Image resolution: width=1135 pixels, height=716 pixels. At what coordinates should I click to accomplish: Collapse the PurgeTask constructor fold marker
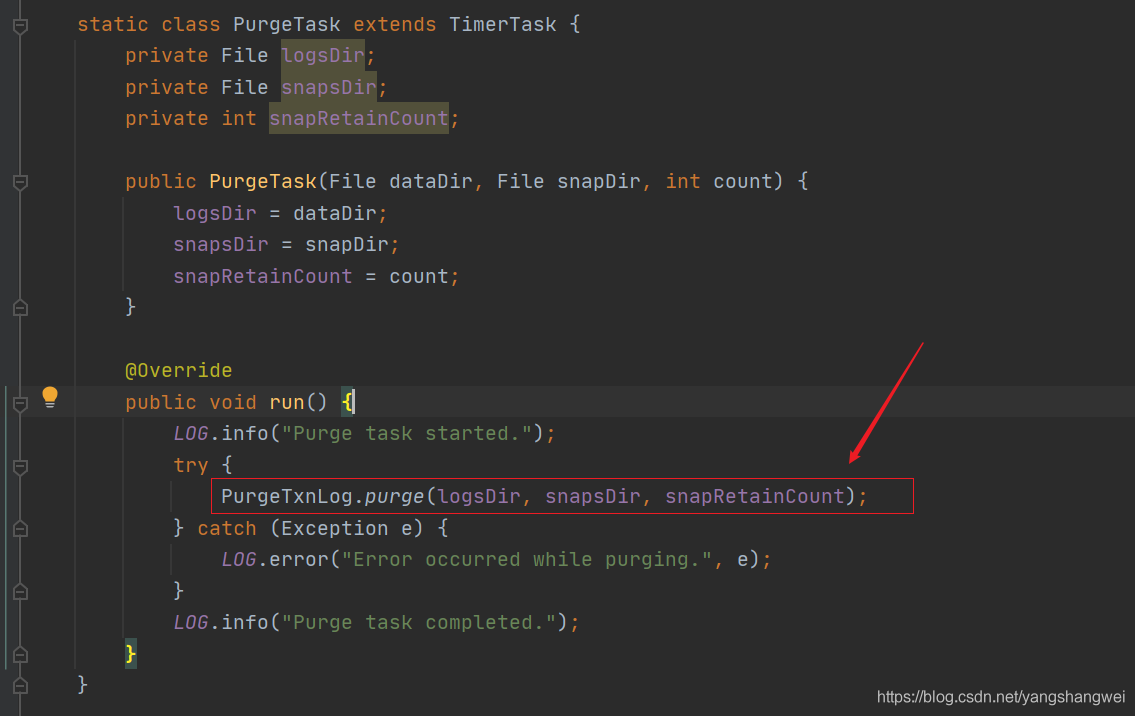(x=19, y=182)
